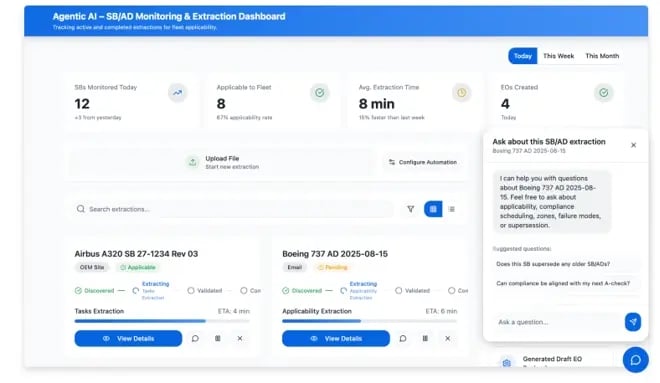Viewport: 660px width, 383px height.
Task: Click the OEM Site tag on Airbus card
Action: [92, 268]
